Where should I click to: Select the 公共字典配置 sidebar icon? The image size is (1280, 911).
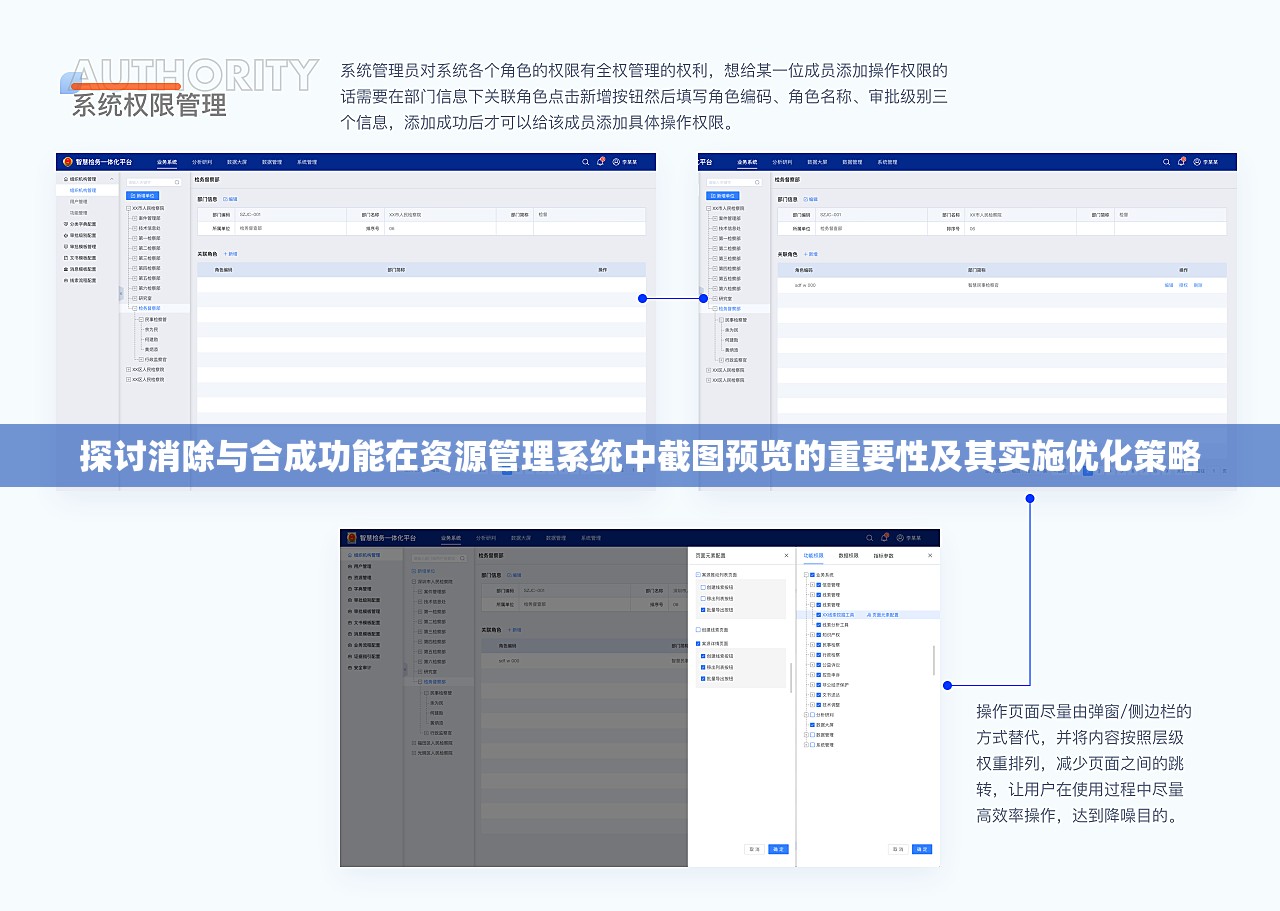click(x=64, y=224)
